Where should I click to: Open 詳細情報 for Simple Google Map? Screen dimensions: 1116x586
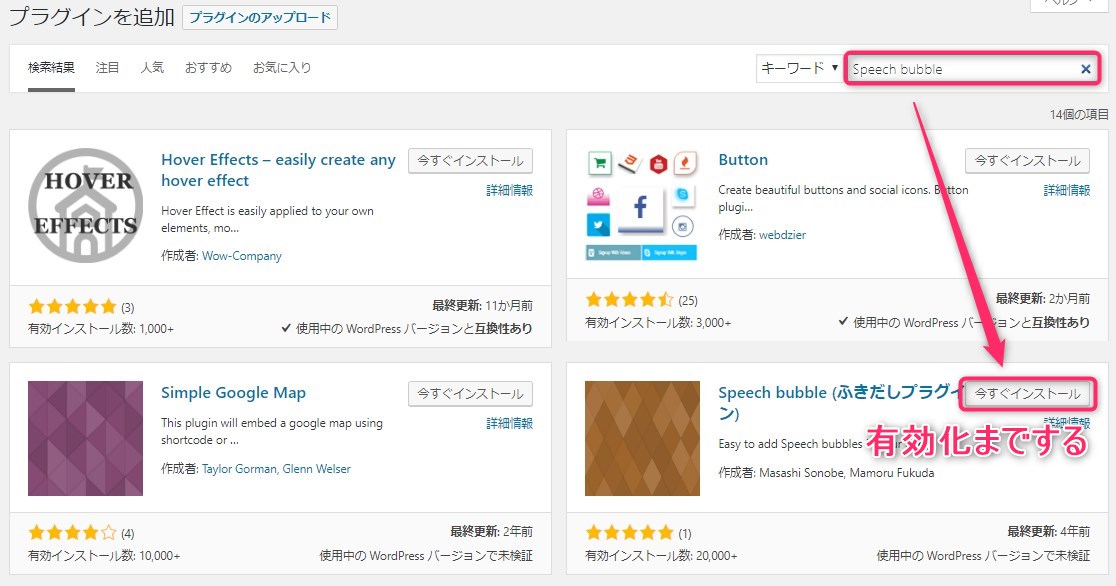tap(510, 423)
